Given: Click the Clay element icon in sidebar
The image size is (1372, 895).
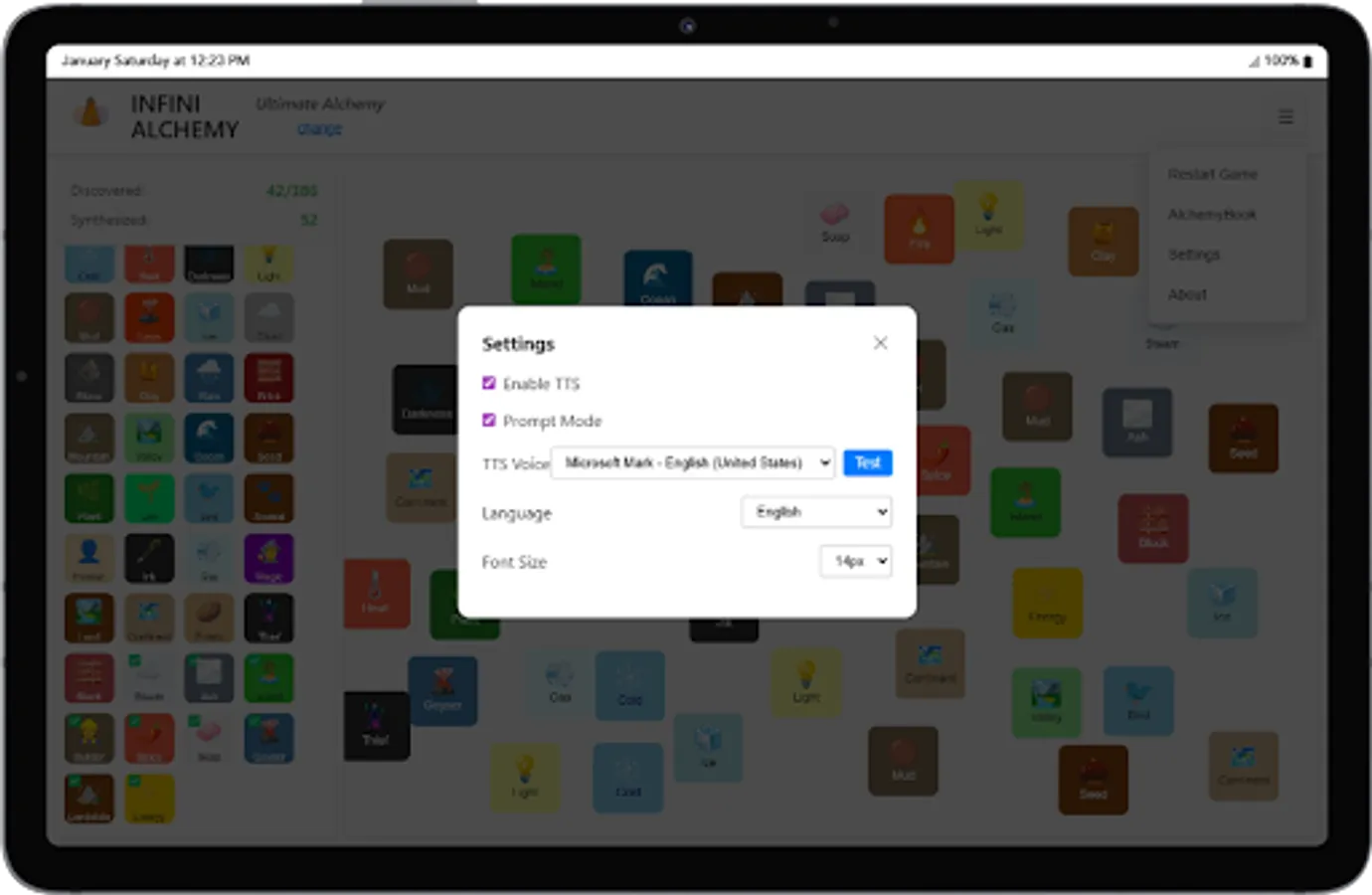Looking at the screenshot, I should [x=149, y=378].
